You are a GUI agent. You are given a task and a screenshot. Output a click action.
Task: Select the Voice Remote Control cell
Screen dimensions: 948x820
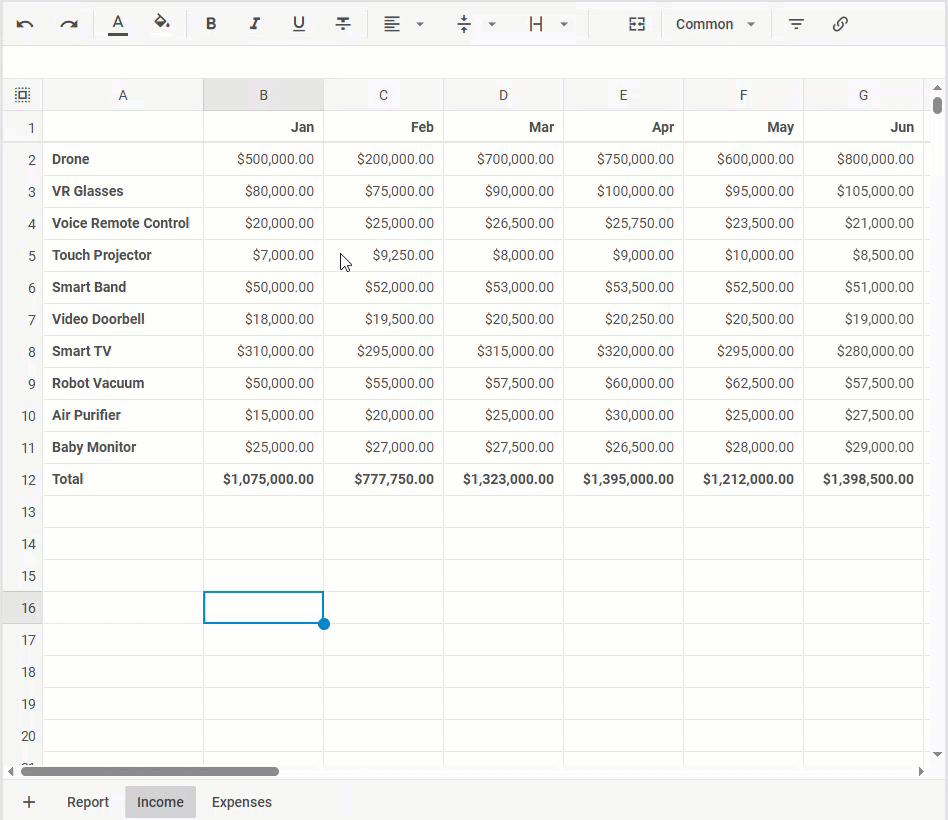123,223
